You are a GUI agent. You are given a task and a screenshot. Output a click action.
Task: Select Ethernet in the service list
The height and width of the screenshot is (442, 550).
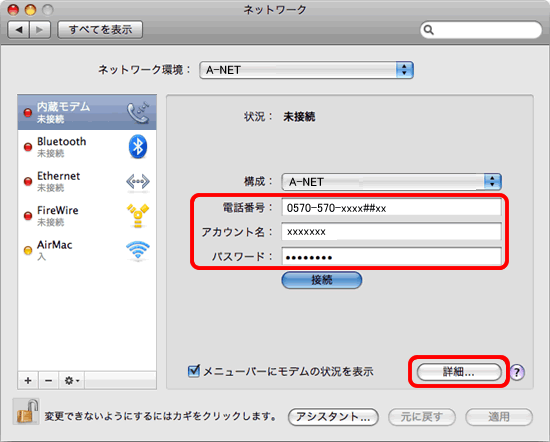pos(87,181)
